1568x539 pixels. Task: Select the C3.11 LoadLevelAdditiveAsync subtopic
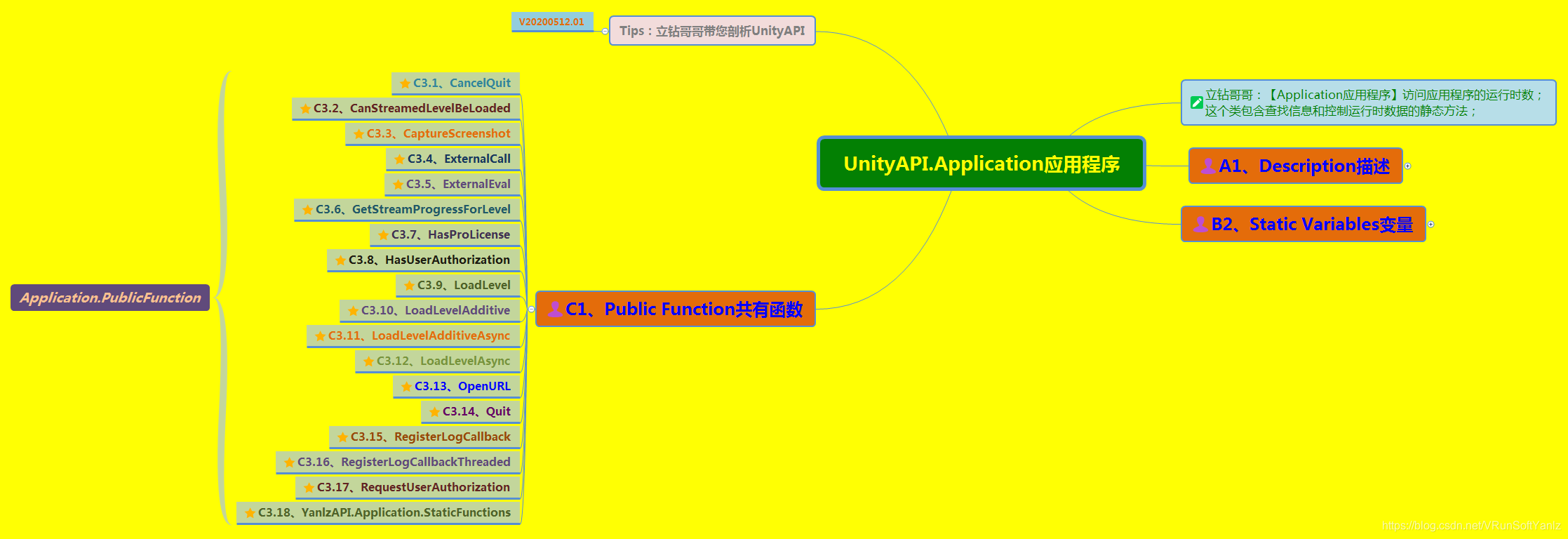(413, 336)
